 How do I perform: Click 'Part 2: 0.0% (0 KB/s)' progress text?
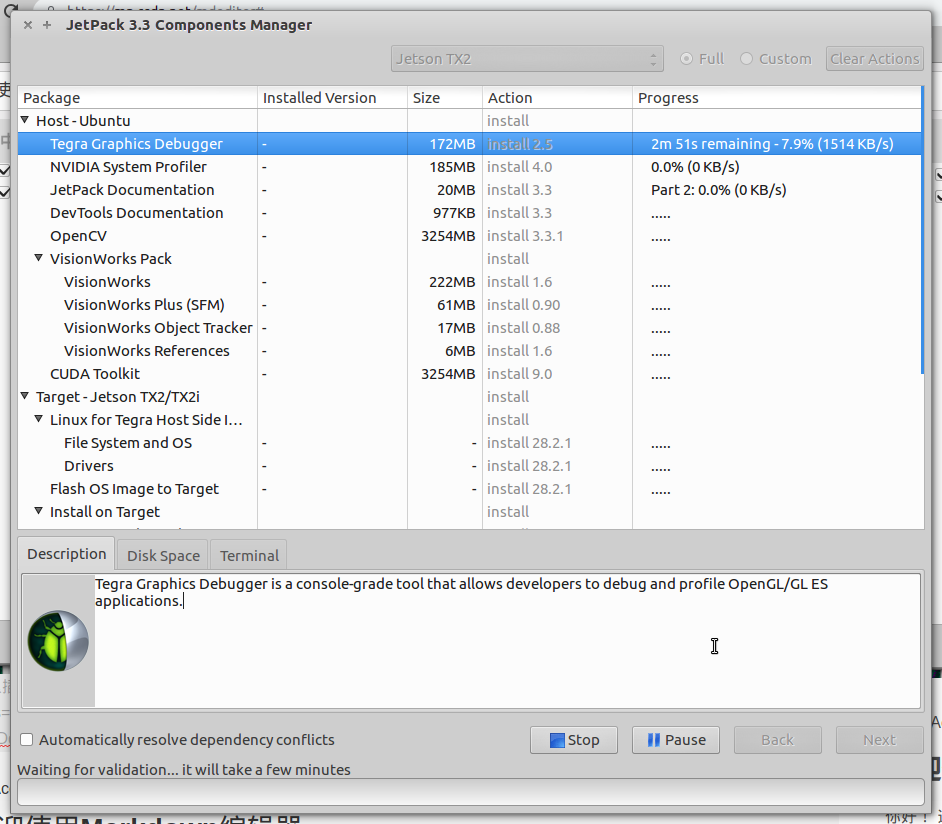719,190
